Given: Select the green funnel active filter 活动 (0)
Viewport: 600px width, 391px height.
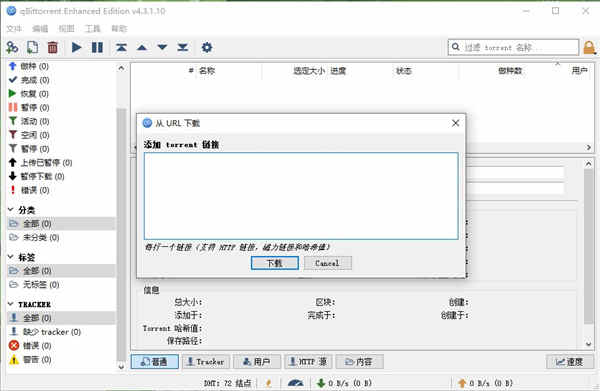Looking at the screenshot, I should [x=29, y=121].
